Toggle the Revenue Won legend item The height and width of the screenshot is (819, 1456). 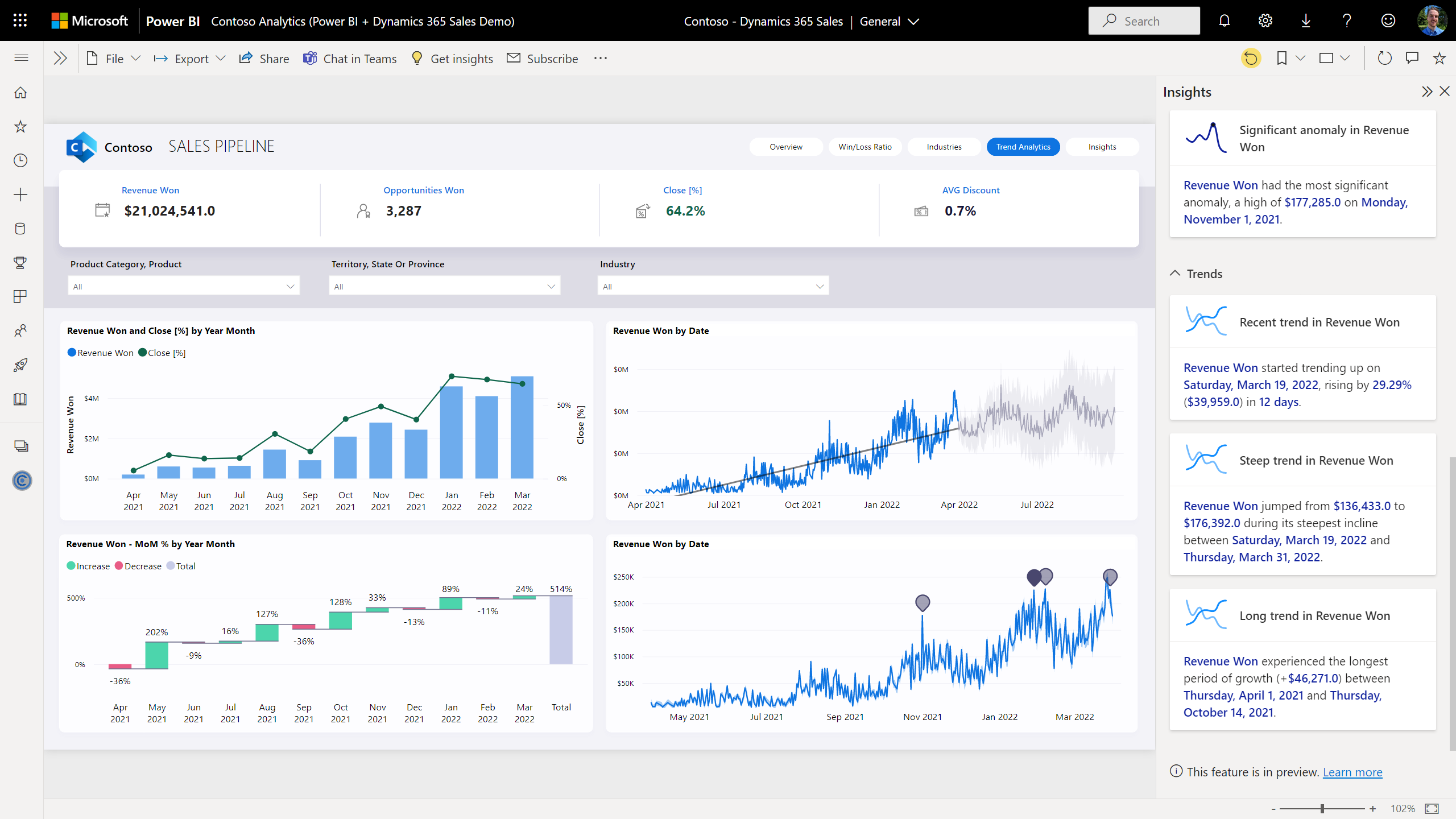[x=101, y=353]
